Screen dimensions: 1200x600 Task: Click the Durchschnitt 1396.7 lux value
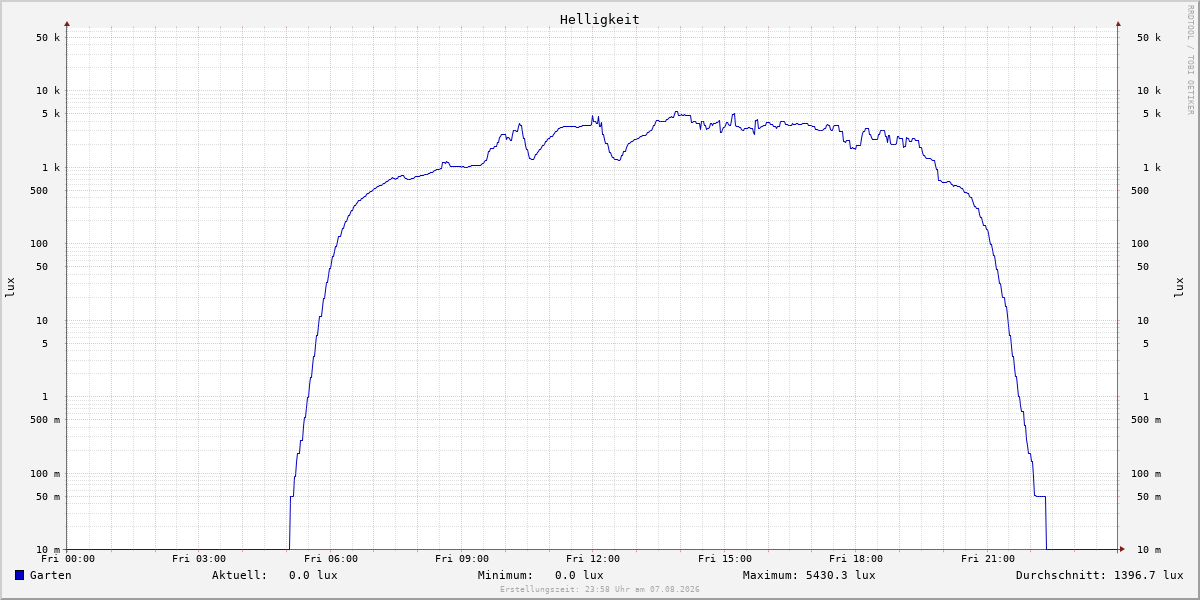pyautogui.click(x=1100, y=575)
